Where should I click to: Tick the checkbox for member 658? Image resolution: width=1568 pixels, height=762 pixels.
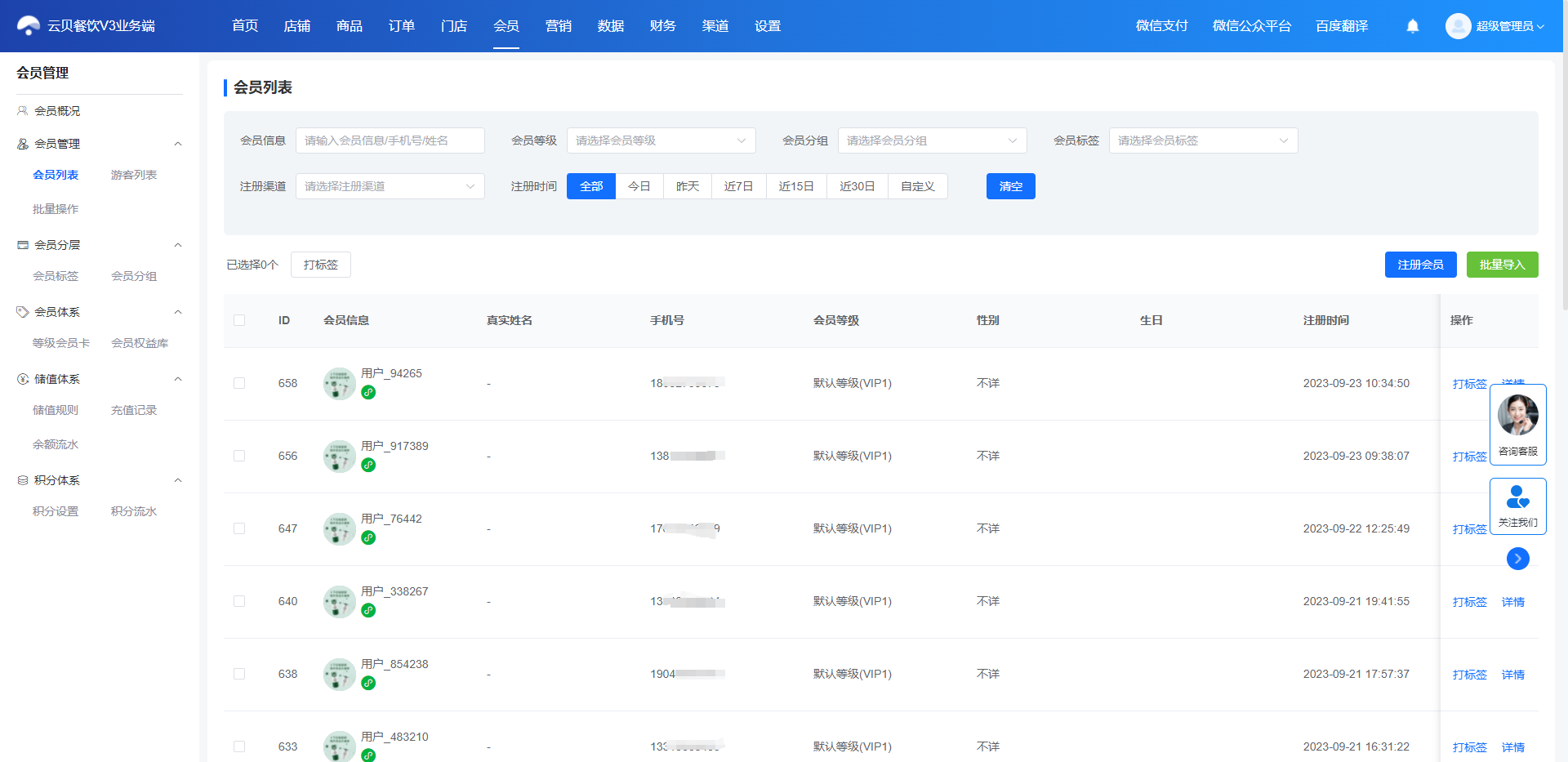(239, 383)
